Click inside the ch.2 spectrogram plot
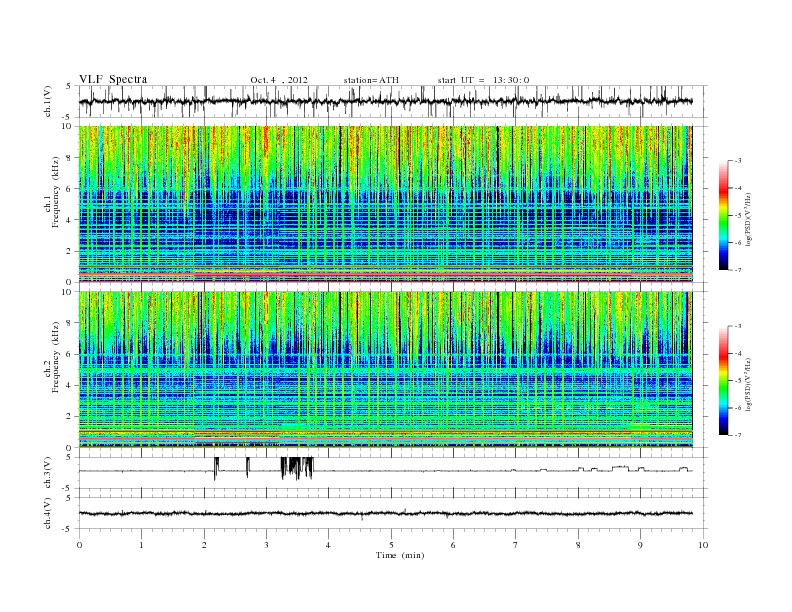Screen dimensions: 792x612 385,370
